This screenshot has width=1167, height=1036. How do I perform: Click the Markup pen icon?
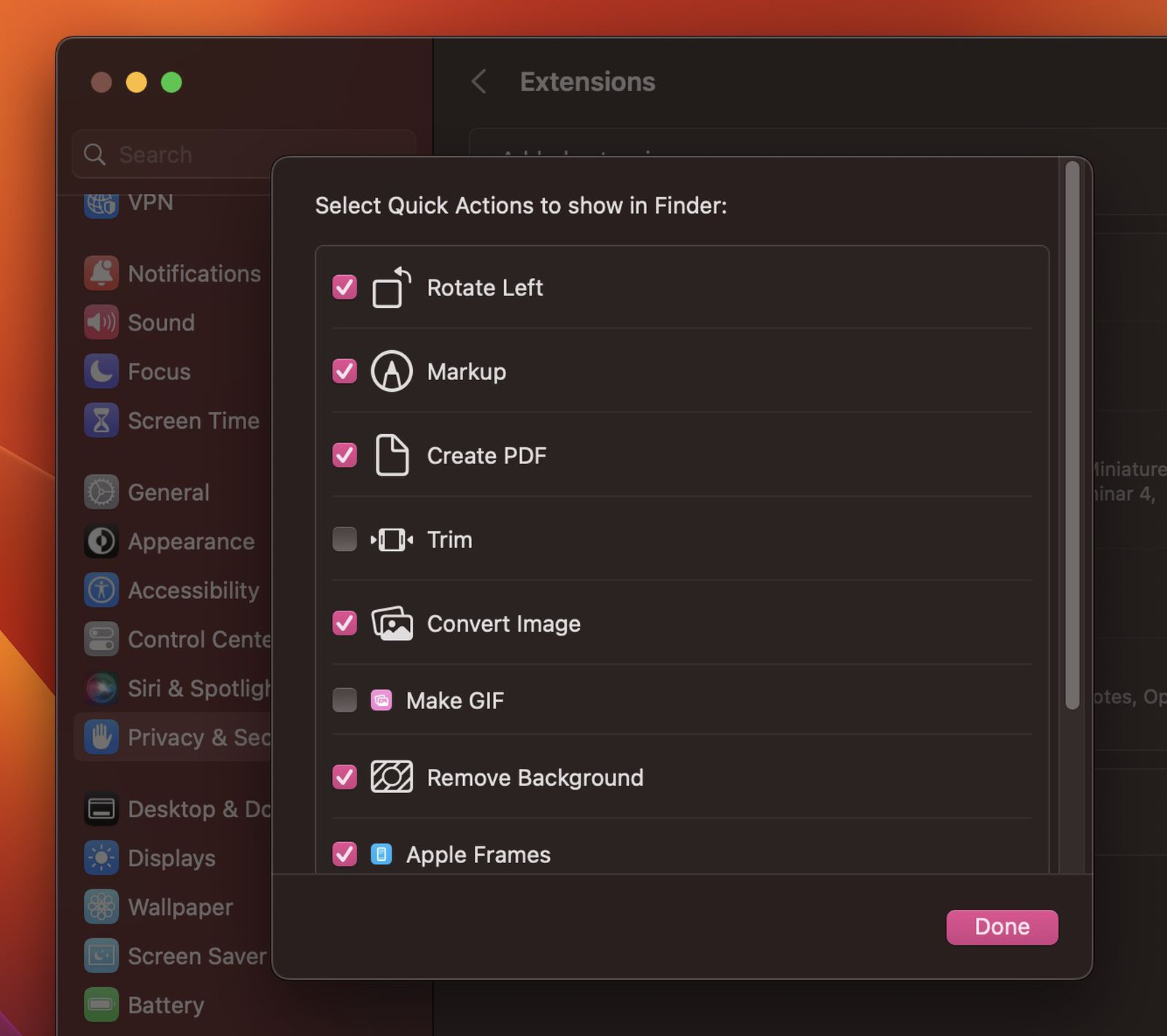click(392, 371)
